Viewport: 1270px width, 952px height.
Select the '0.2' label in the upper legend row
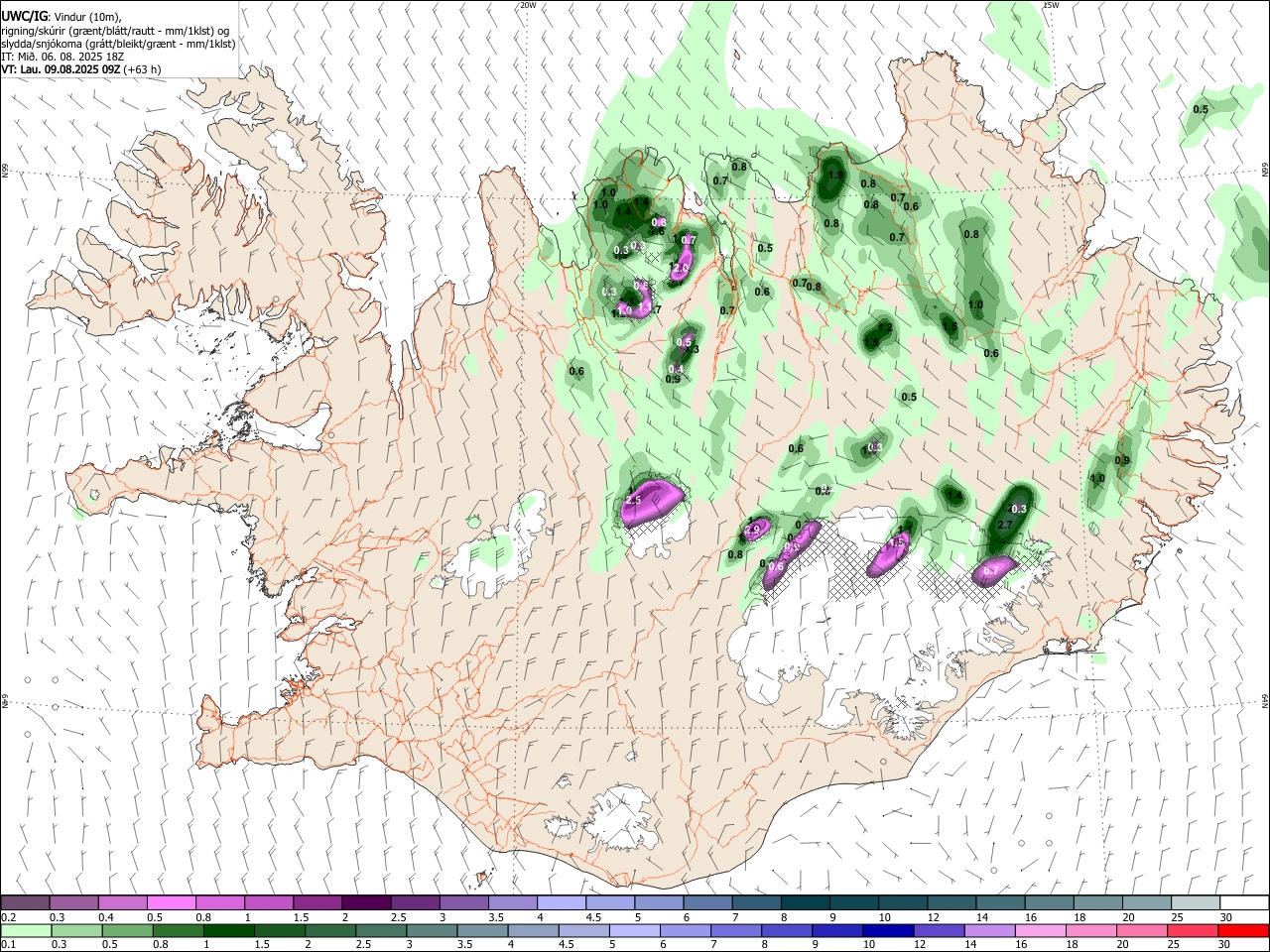[8, 917]
